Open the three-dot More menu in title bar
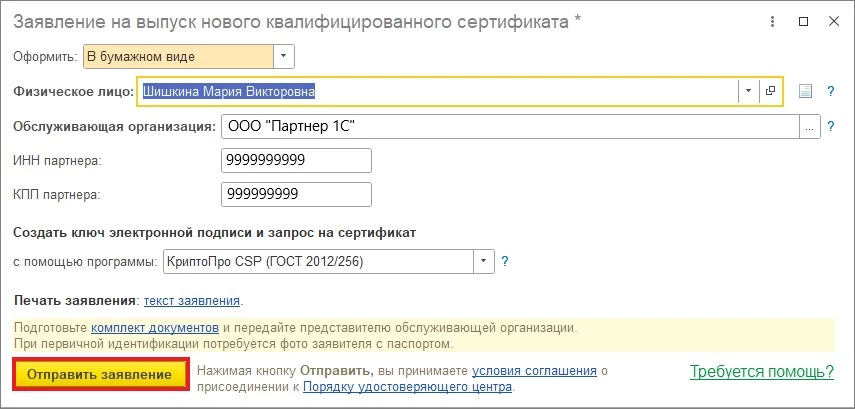The height and width of the screenshot is (409, 855). (771, 21)
